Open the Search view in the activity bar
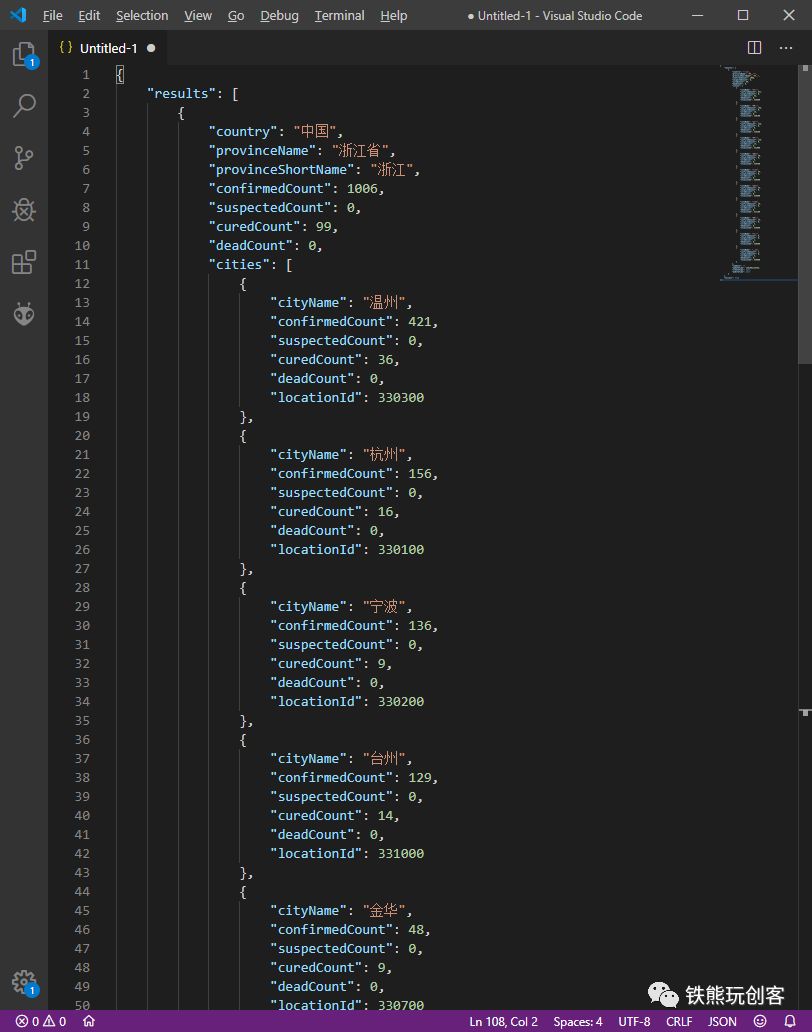The height and width of the screenshot is (1032, 812). coord(24,105)
